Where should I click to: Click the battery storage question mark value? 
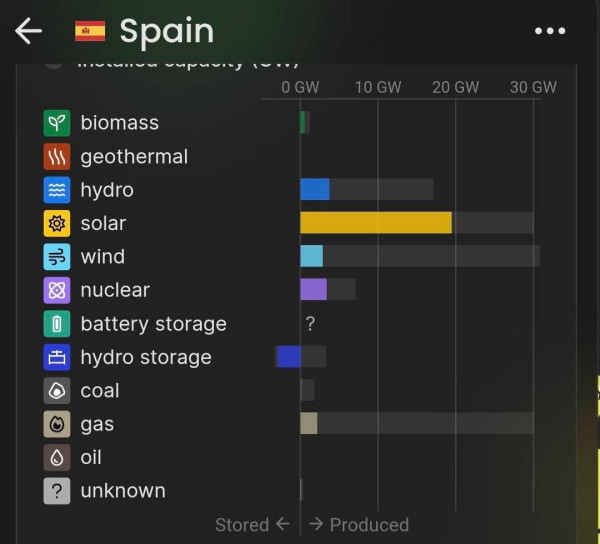coord(310,324)
